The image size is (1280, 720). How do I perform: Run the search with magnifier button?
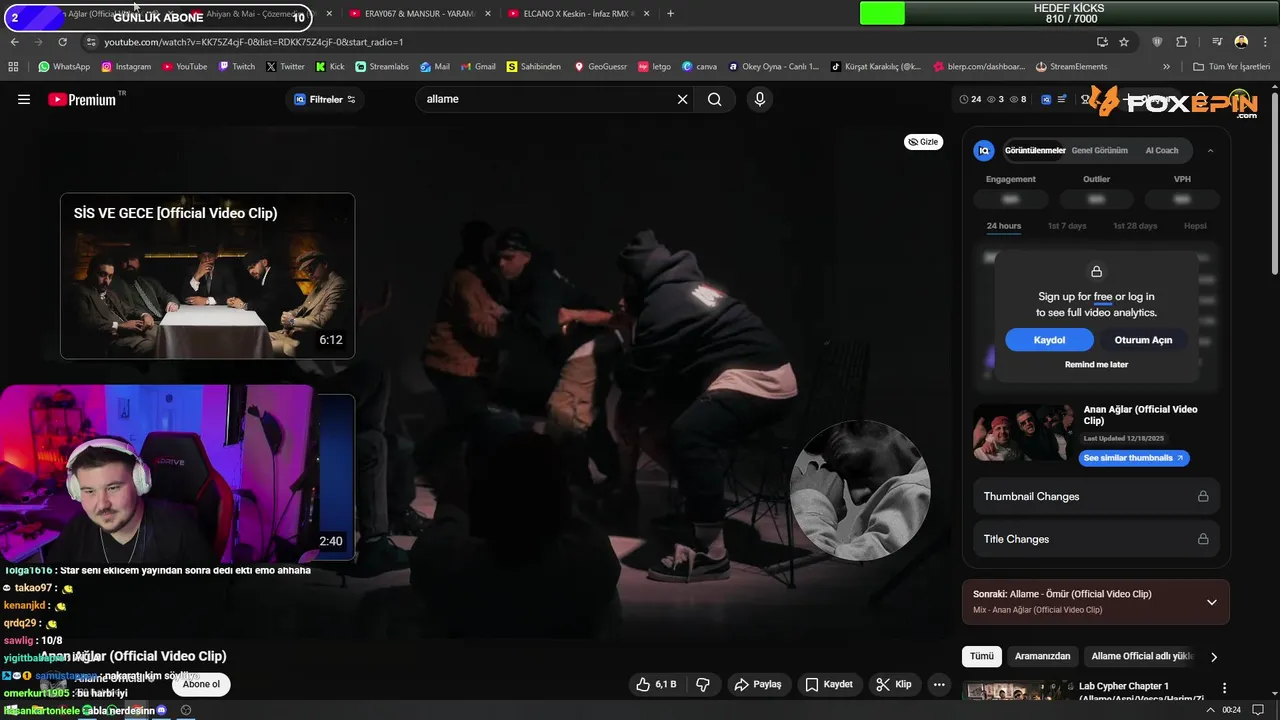coord(714,99)
